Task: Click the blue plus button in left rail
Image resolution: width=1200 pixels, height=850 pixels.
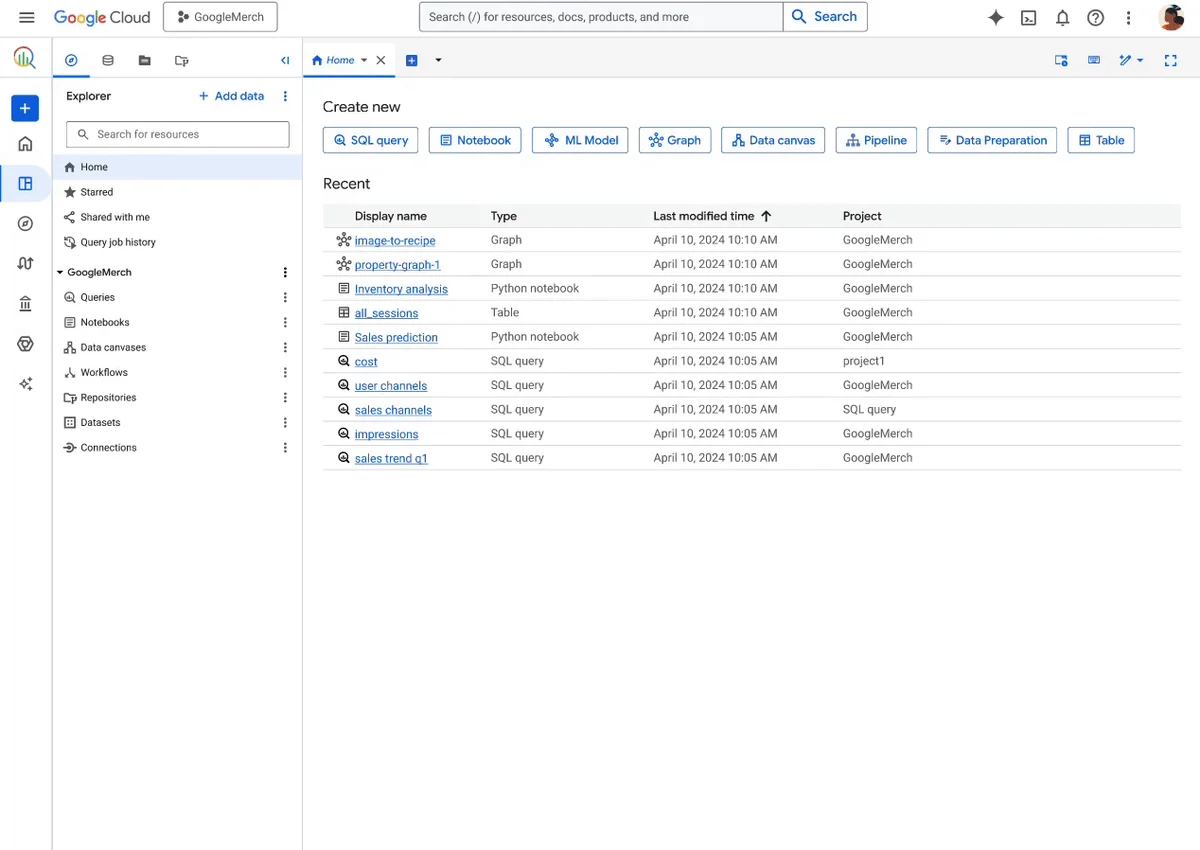Action: pos(25,108)
